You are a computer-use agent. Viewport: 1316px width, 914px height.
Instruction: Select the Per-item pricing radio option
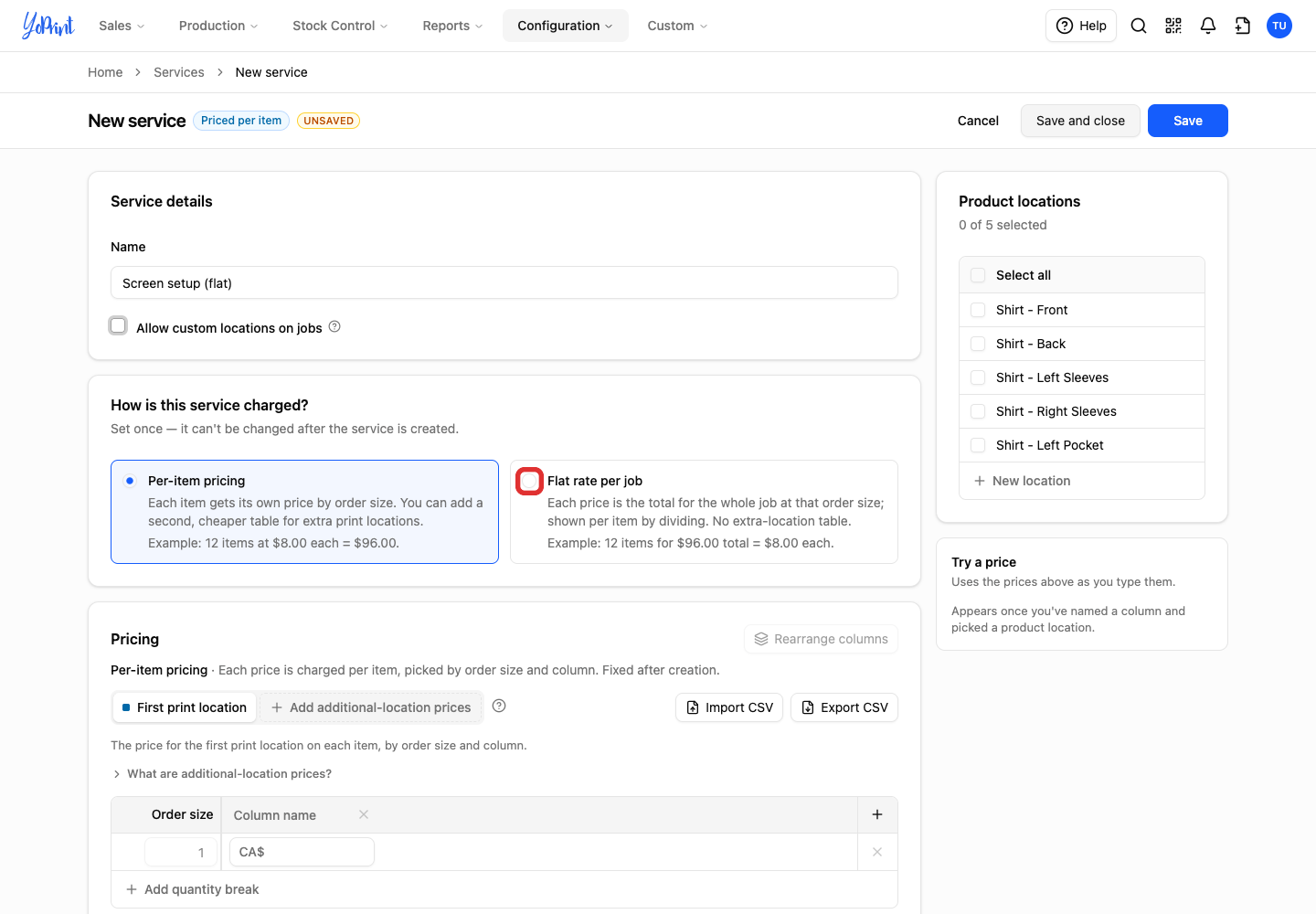(130, 481)
